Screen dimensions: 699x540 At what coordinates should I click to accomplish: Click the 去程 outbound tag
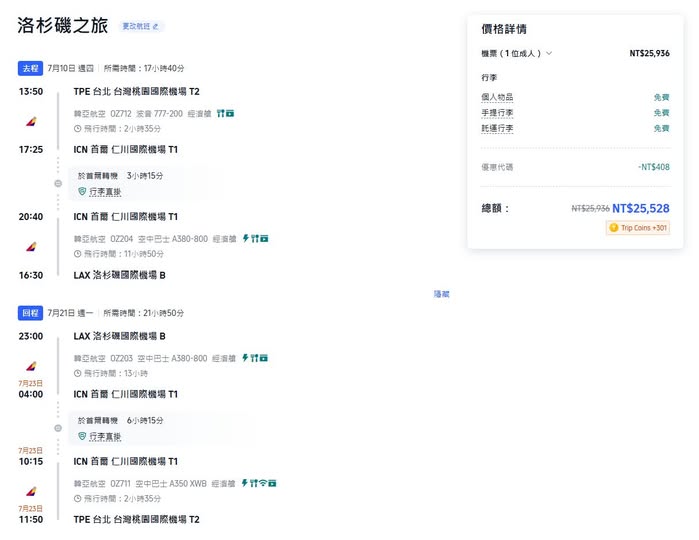click(x=30, y=68)
